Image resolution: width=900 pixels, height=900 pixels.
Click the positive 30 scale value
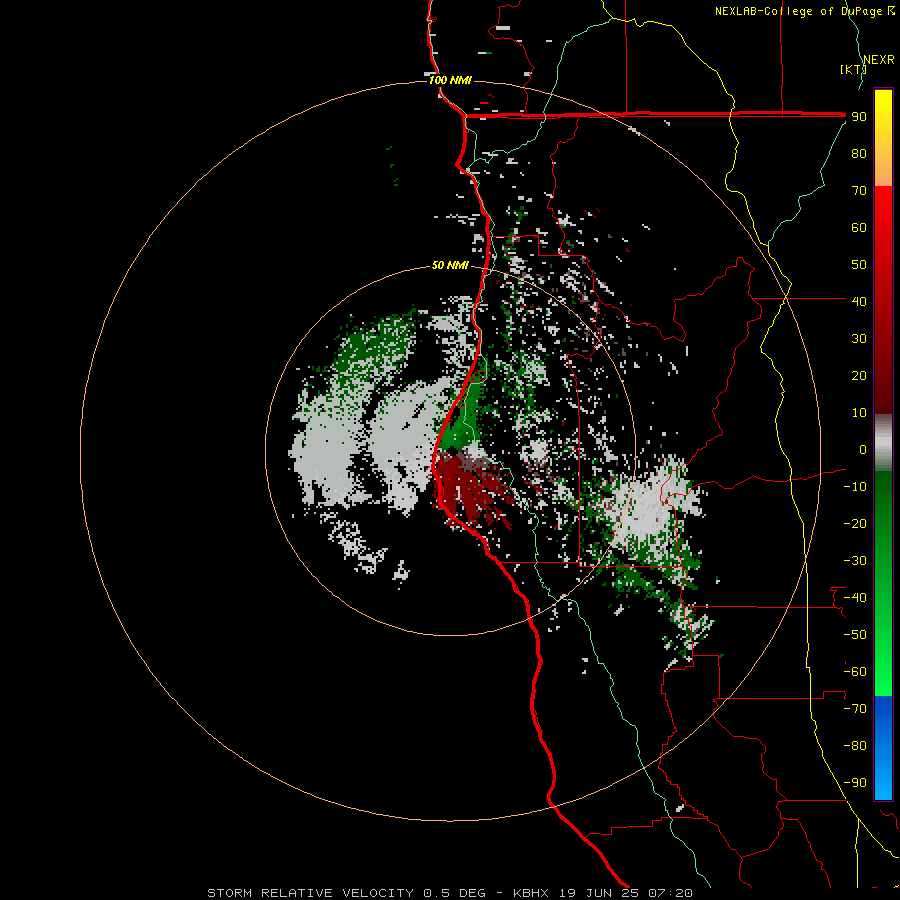coord(859,339)
